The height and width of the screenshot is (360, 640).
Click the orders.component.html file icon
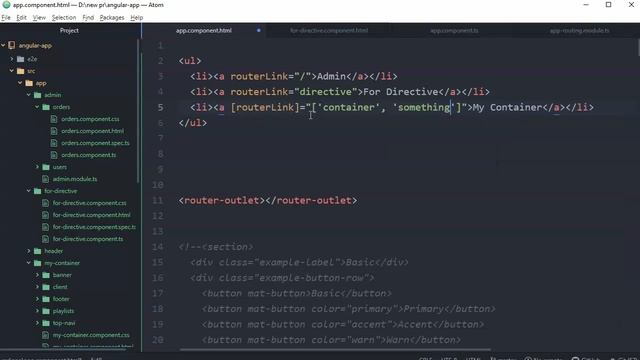coord(54,131)
